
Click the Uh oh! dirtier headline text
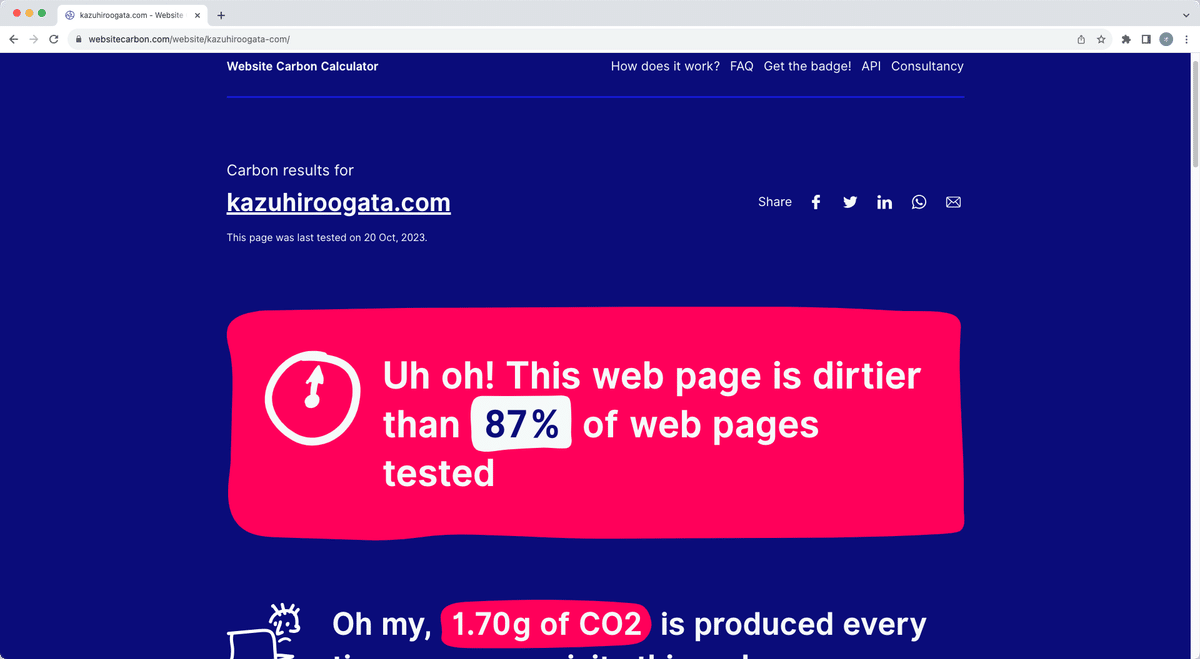[x=652, y=424]
